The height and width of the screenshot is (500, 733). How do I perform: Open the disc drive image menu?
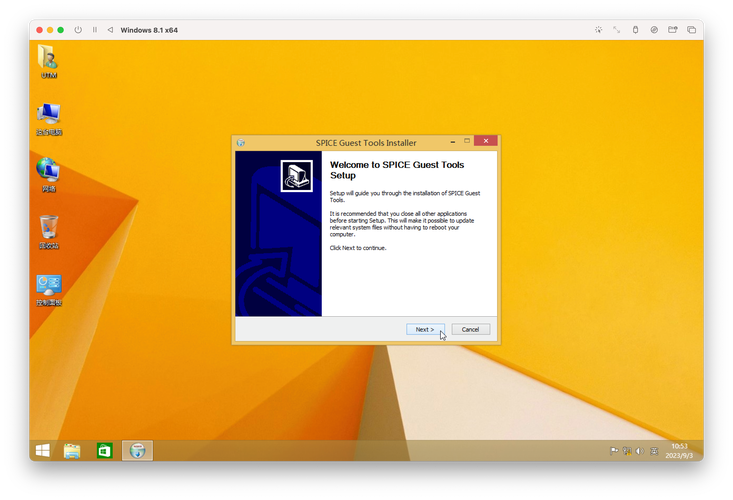tap(654, 30)
